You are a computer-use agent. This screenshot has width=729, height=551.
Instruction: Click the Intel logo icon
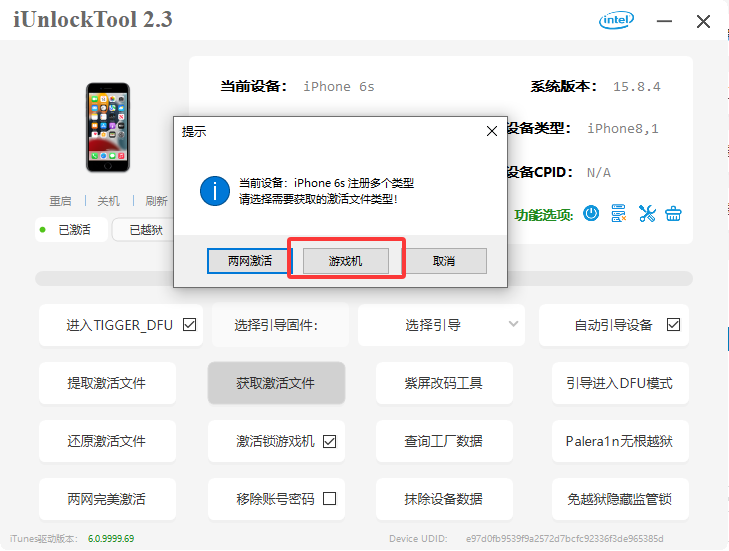(616, 20)
